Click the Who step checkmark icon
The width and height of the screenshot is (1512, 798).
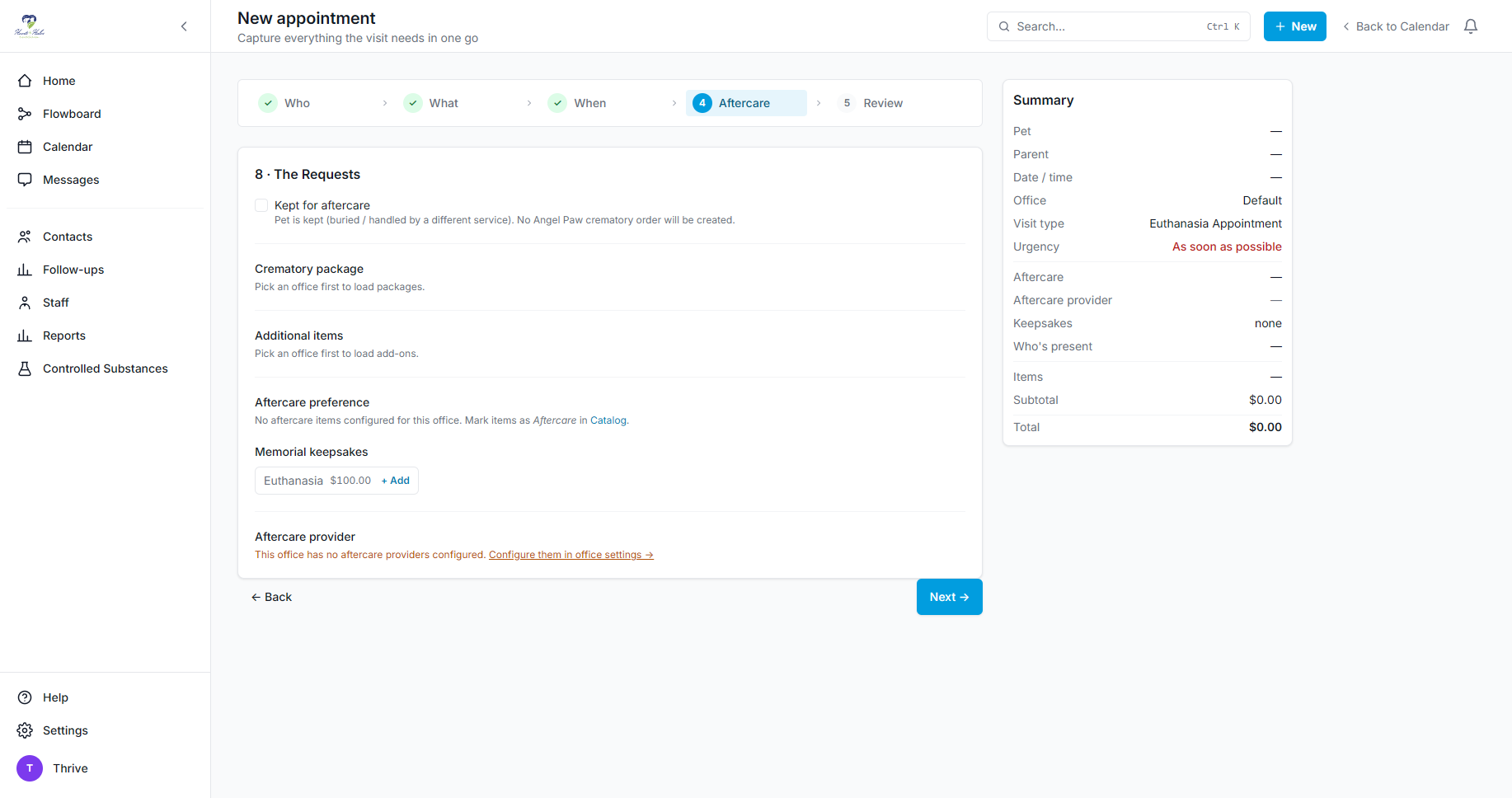[268, 103]
